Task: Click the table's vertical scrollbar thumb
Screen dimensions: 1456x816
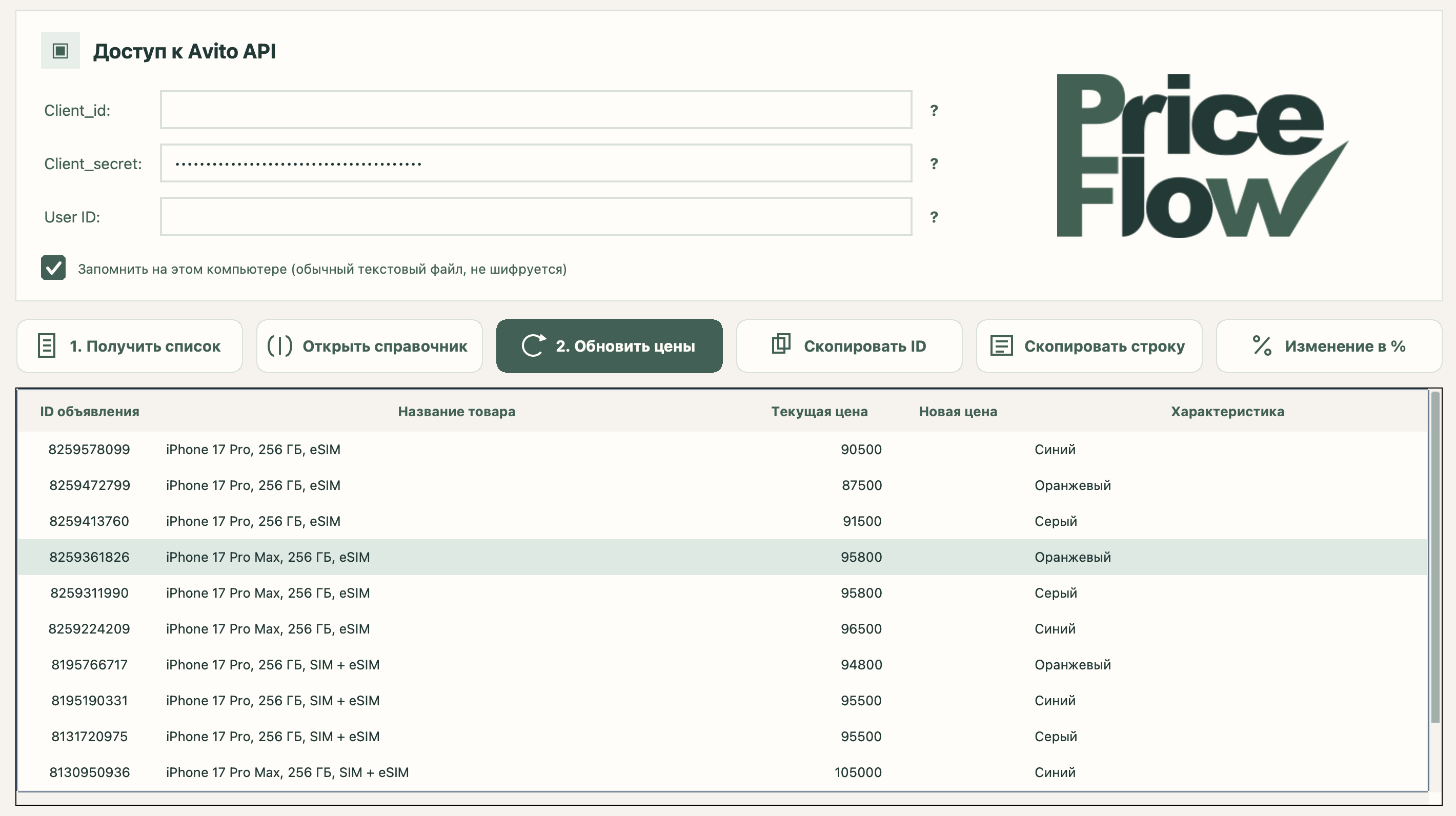Action: tap(1435, 557)
